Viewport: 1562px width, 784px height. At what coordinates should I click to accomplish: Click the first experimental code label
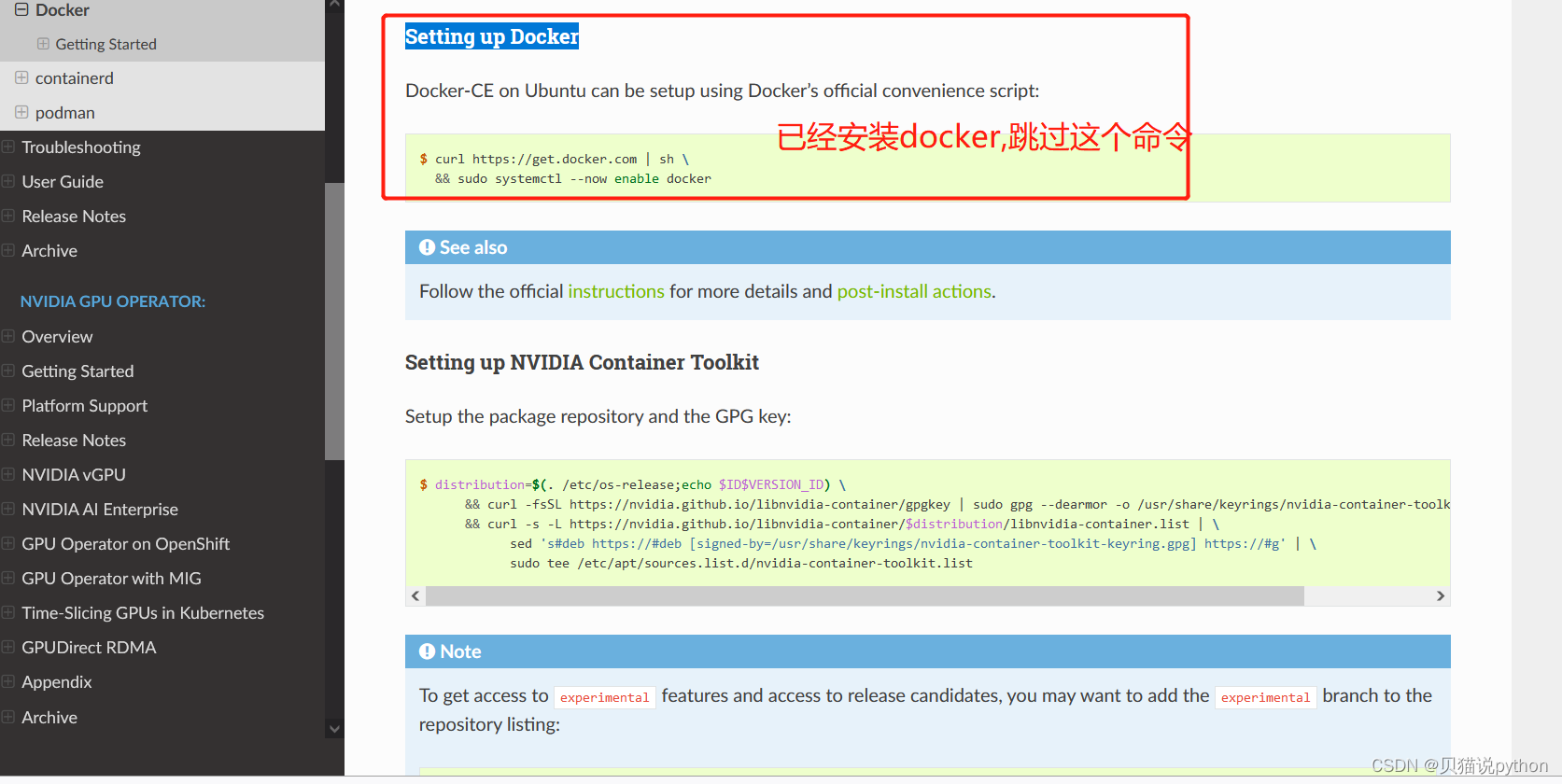pyautogui.click(x=605, y=697)
